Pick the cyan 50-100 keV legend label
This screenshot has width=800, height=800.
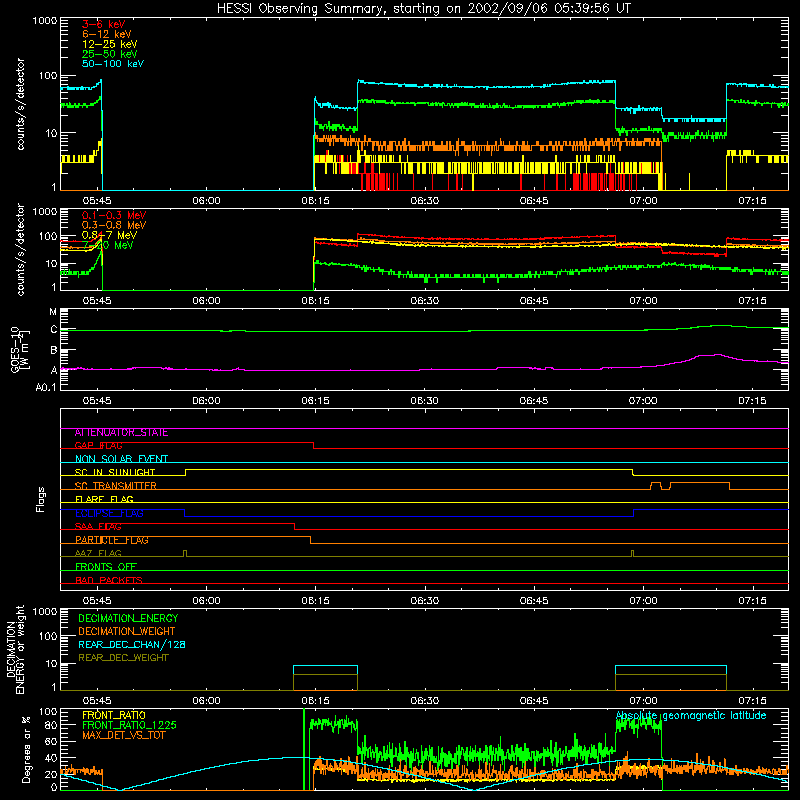point(113,64)
